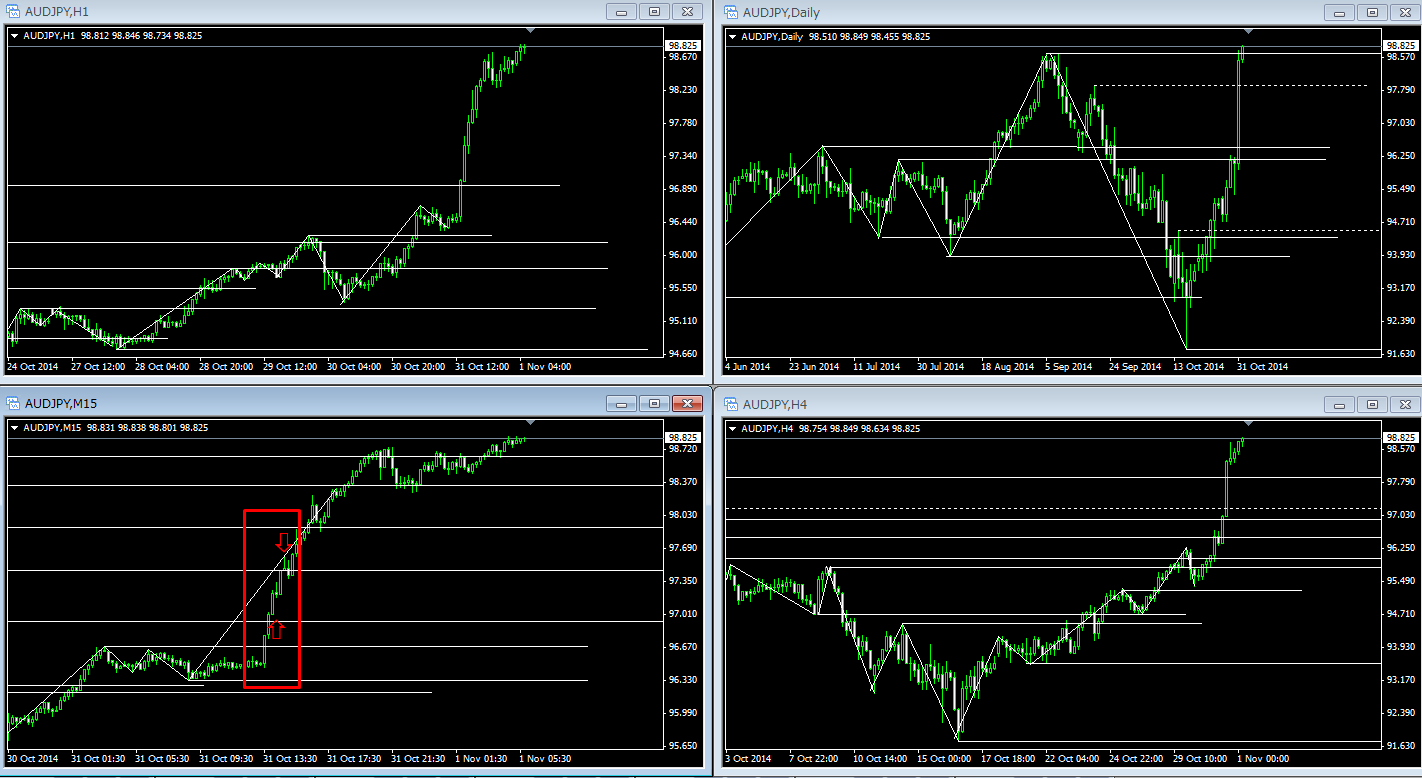1422x778 pixels.
Task: Minimize the AUDJPY,H4 chart window
Action: pos(1339,404)
